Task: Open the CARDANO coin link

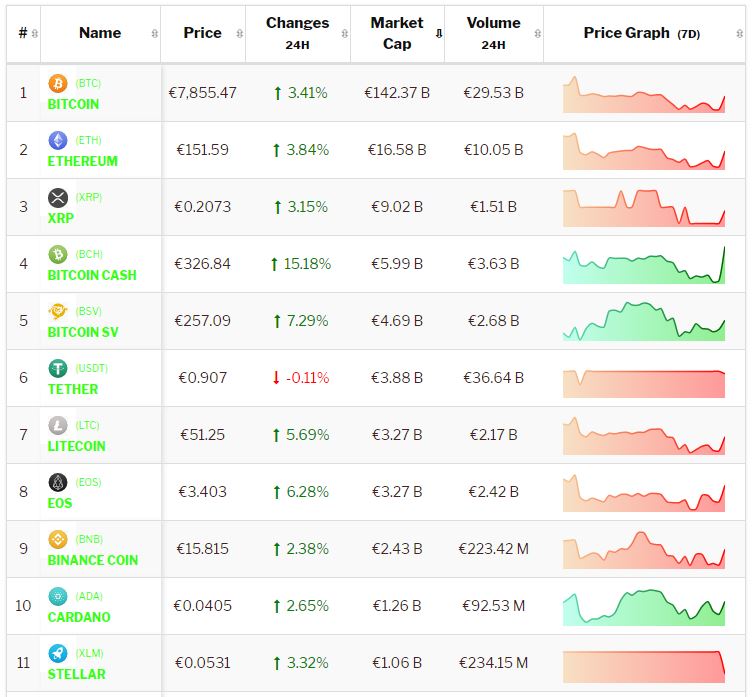Action: [x=79, y=617]
